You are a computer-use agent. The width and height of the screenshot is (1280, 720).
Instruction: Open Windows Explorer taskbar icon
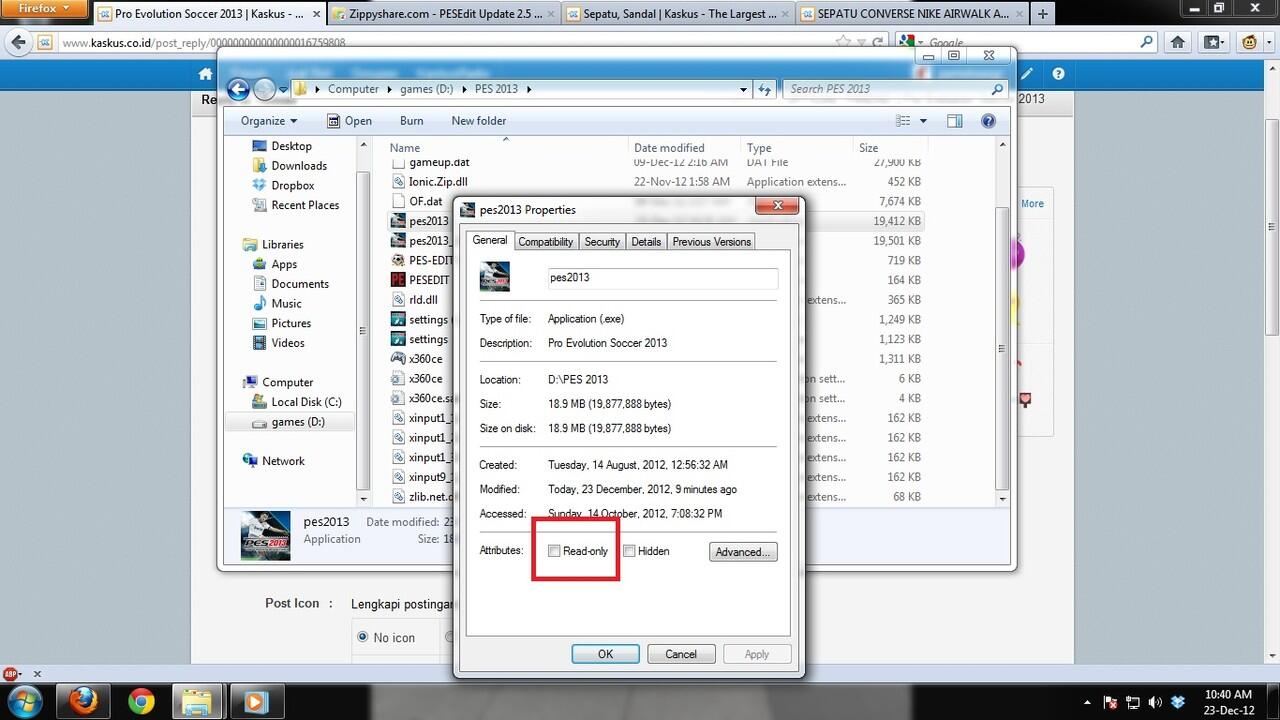pos(198,702)
